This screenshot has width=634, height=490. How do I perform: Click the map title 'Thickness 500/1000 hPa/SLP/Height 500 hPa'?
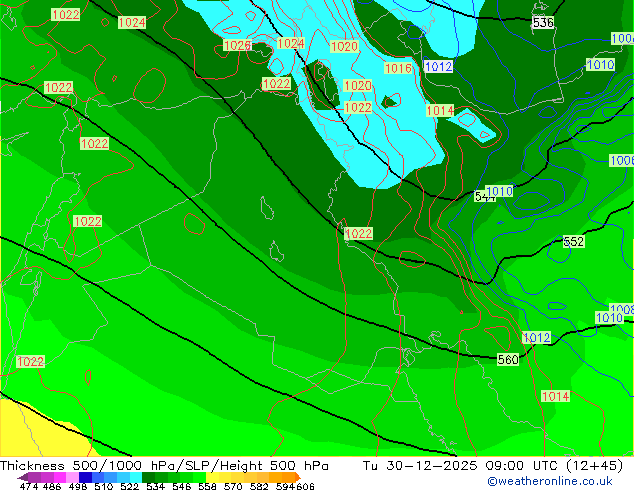click(164, 466)
